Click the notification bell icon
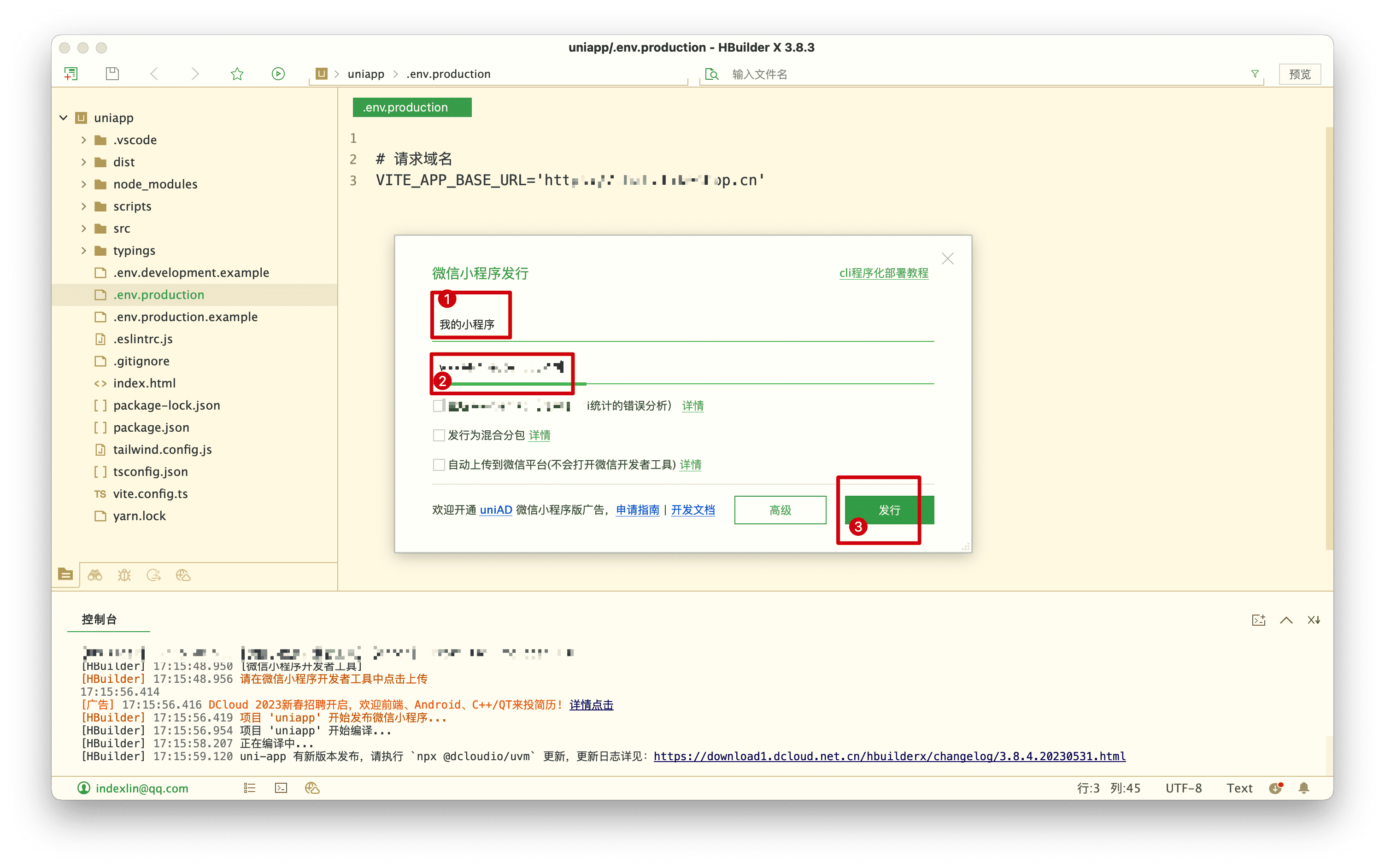The image size is (1385, 868). pos(1303,788)
